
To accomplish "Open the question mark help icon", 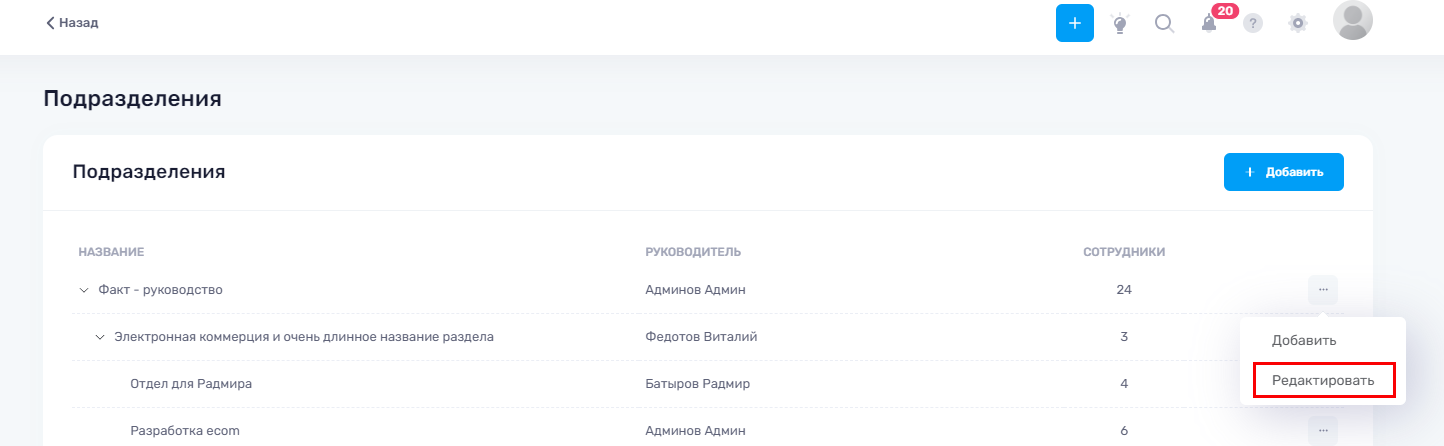I will pos(1253,23).
